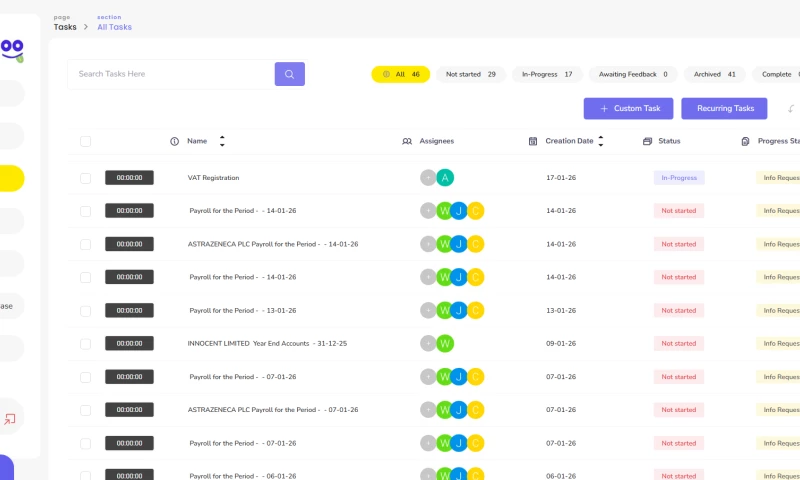Click the info icon next to Name
This screenshot has height=480, width=800.
[174, 141]
